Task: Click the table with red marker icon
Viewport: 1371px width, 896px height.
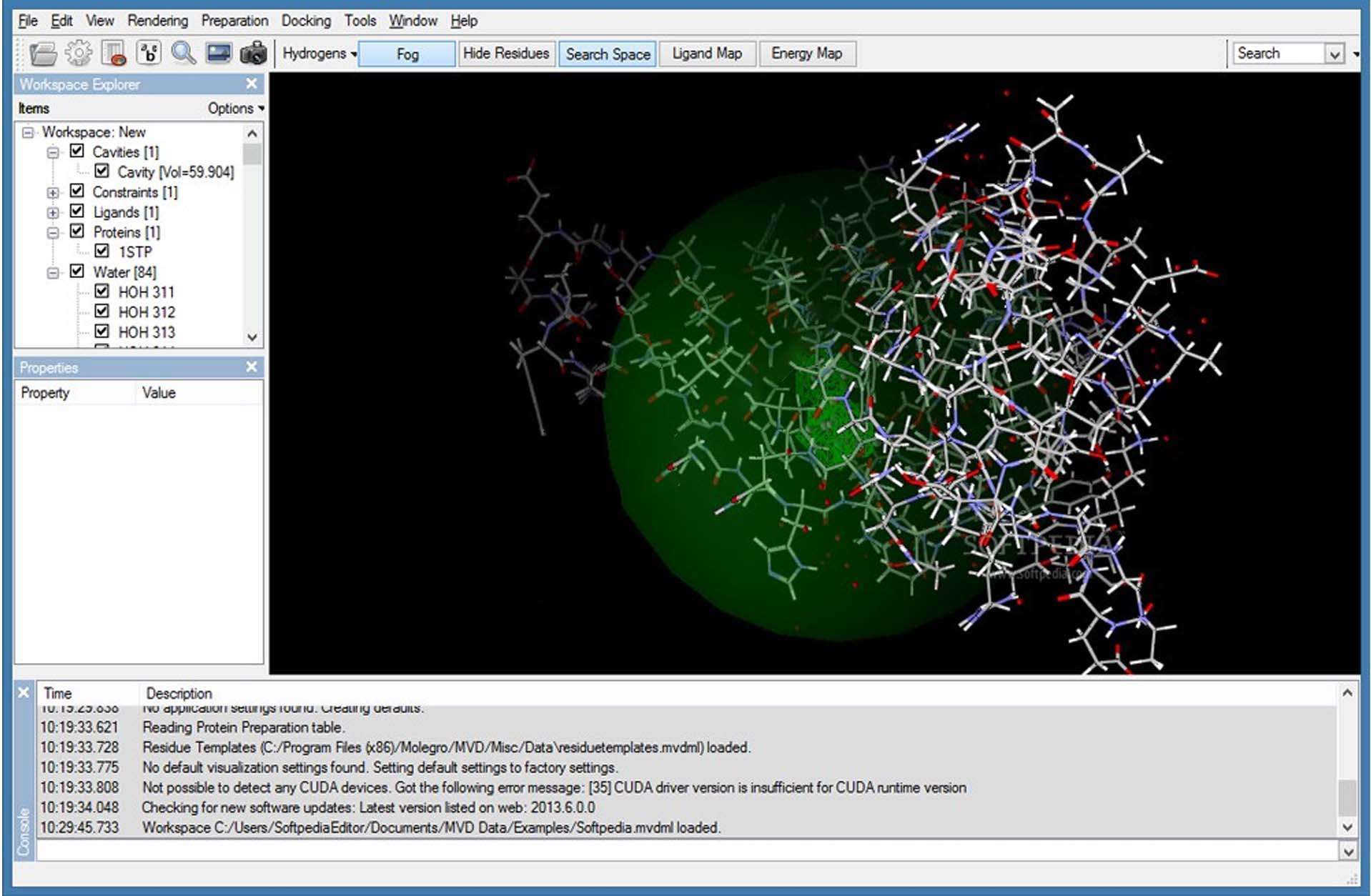Action: [114, 54]
